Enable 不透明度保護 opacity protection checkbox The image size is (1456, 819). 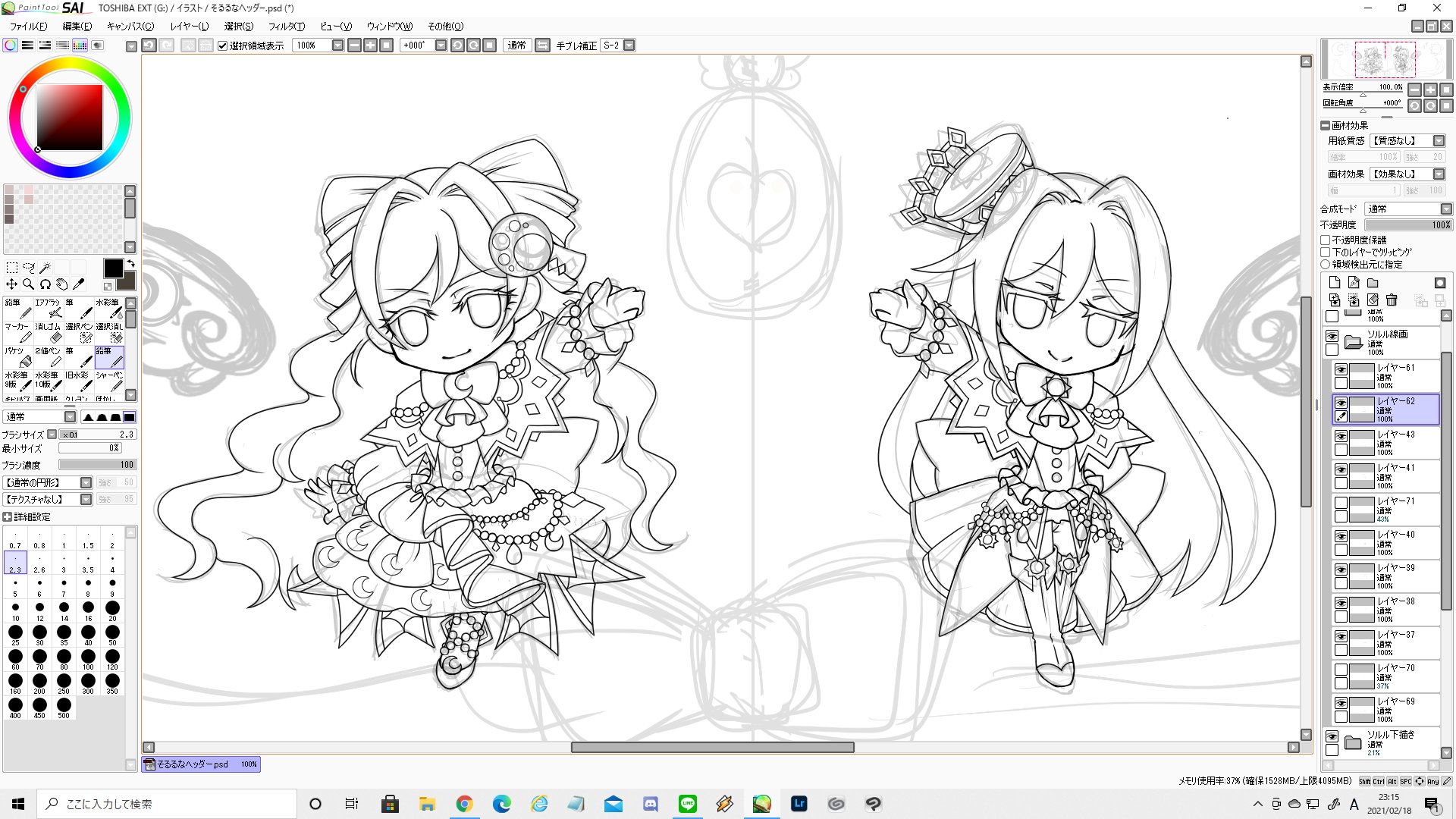pyautogui.click(x=1326, y=240)
